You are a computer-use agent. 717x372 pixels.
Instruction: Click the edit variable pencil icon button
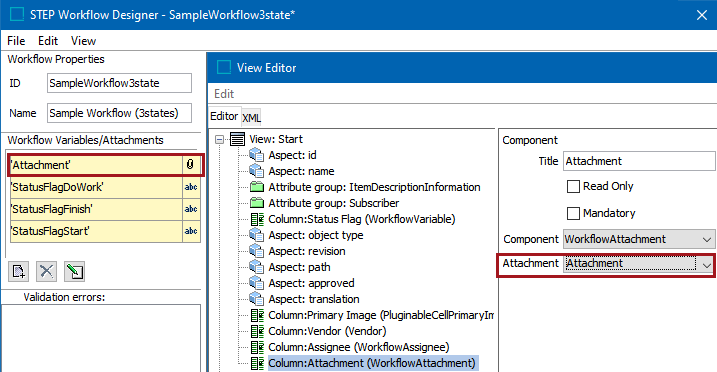75,271
